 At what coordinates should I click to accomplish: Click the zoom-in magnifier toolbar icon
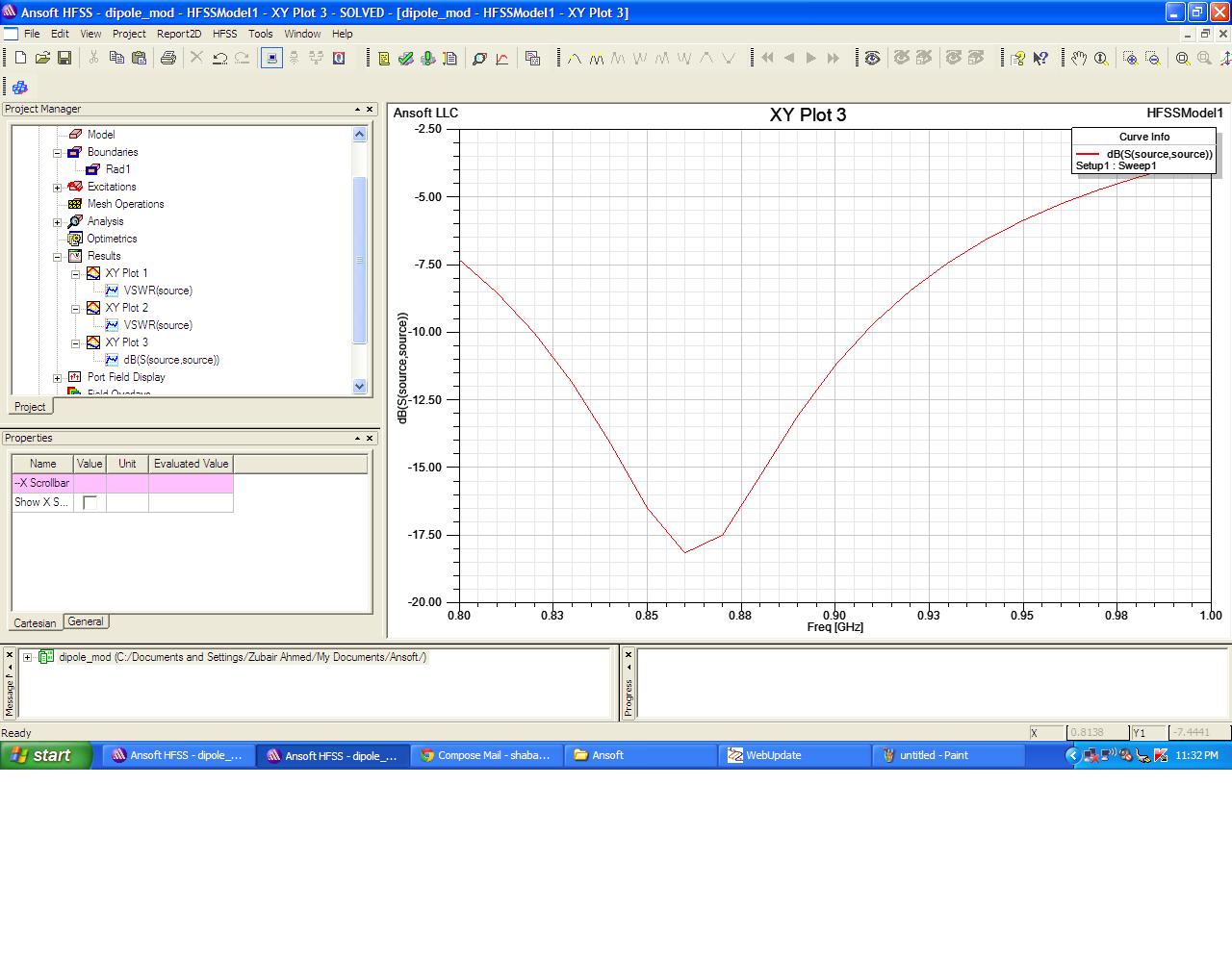[1130, 59]
